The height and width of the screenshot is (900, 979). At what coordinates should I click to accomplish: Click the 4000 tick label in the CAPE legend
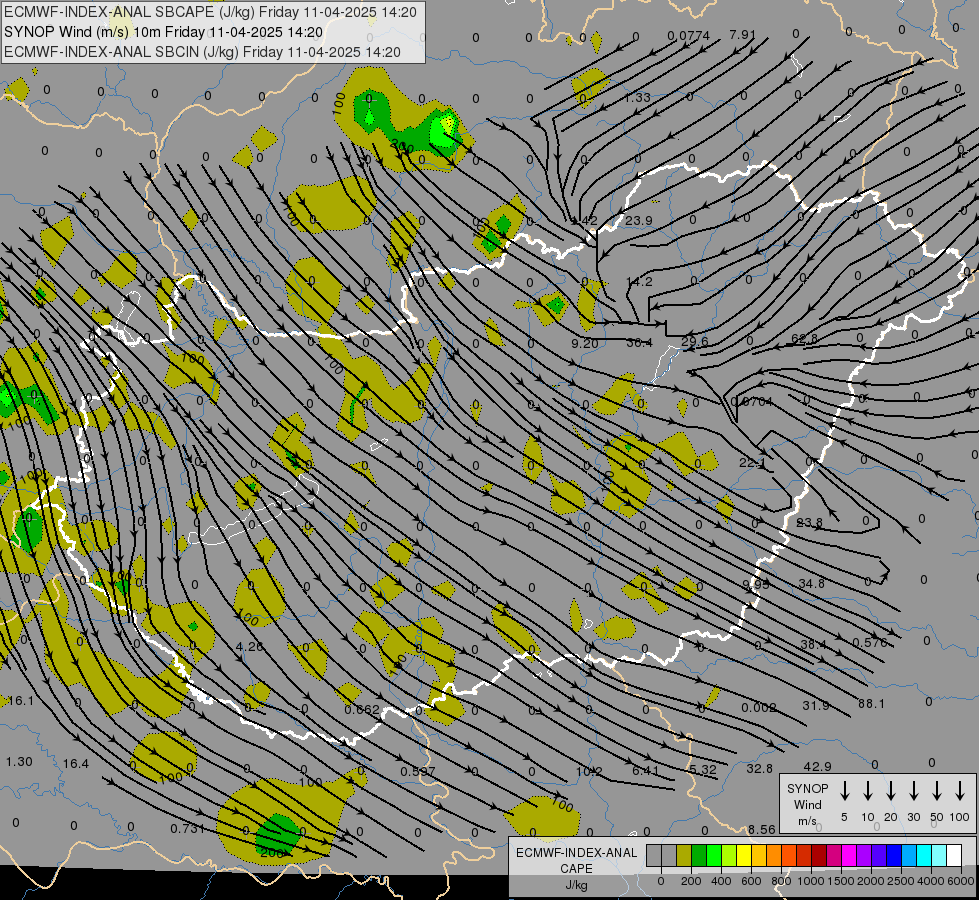[930, 881]
